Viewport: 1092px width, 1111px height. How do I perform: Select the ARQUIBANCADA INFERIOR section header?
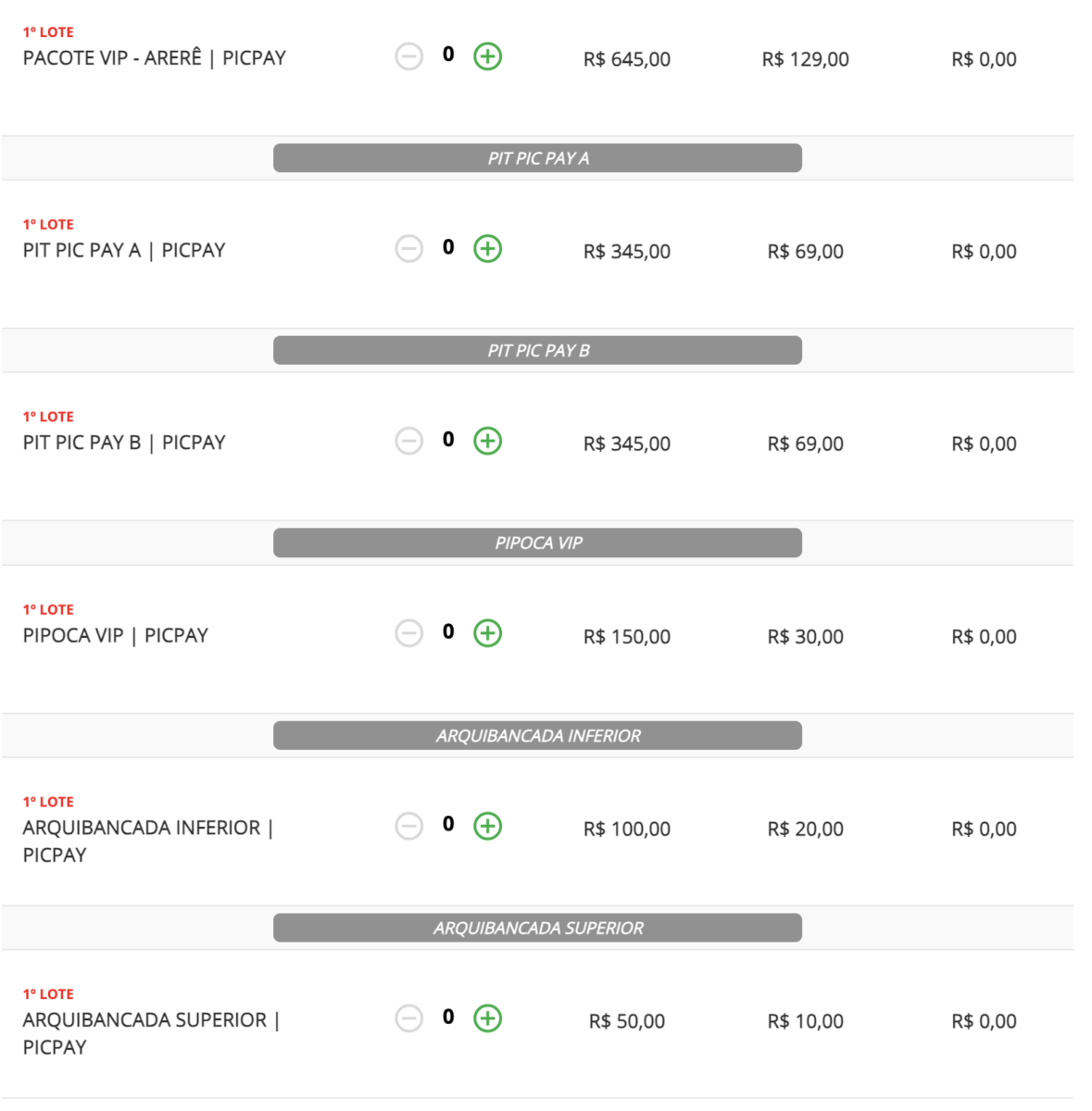[537, 736]
